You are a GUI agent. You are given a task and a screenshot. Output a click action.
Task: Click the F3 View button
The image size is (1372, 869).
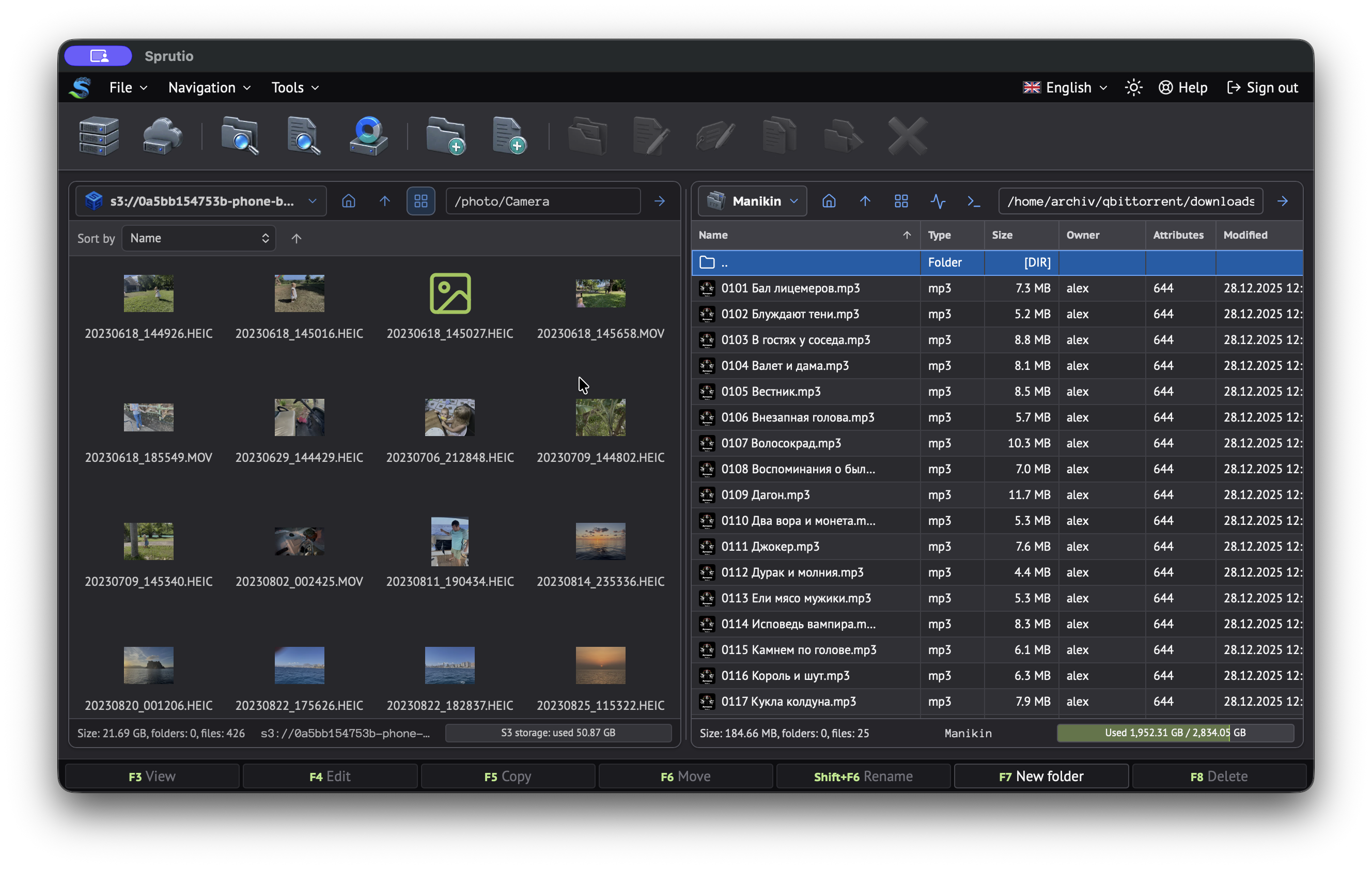coord(152,776)
